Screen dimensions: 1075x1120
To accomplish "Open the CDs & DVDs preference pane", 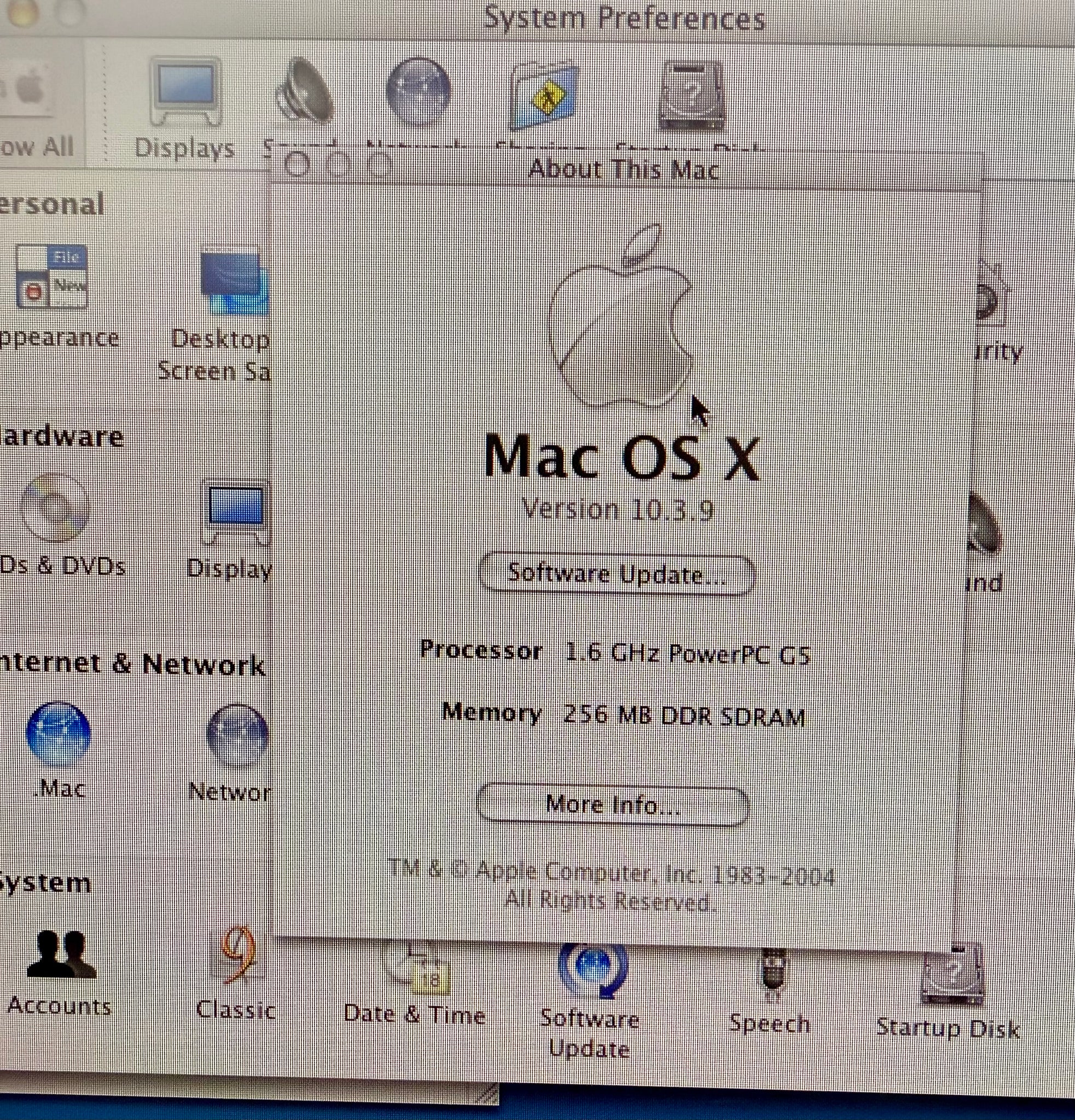I will (55, 507).
